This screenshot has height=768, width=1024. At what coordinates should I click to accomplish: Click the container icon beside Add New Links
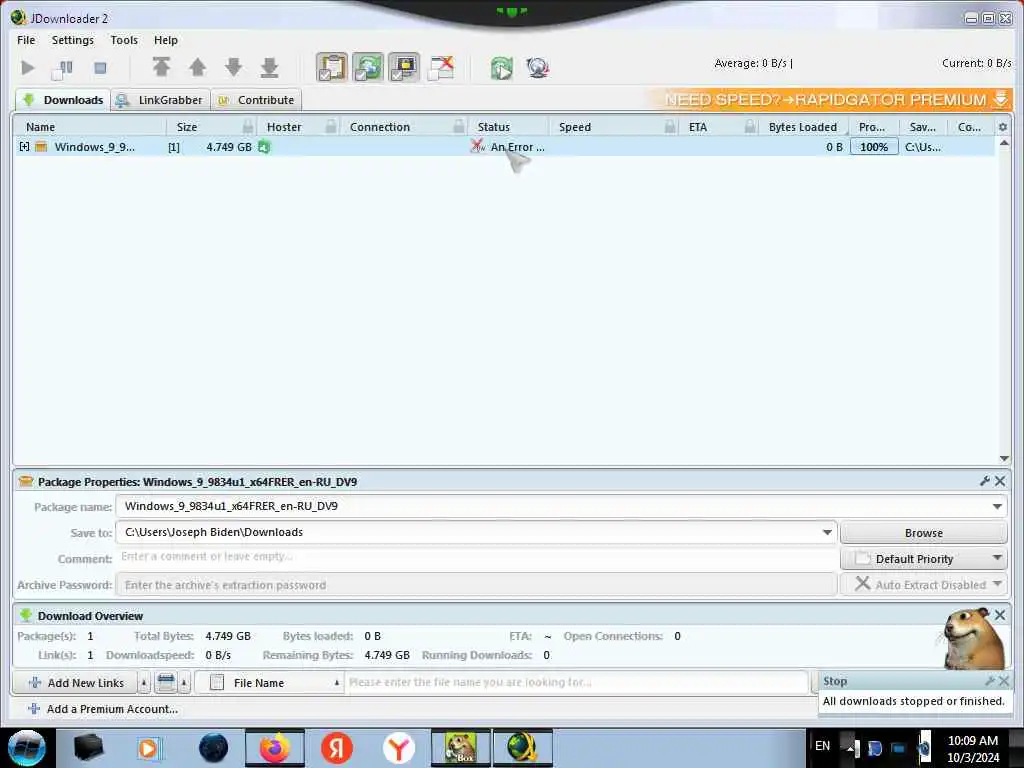click(166, 683)
